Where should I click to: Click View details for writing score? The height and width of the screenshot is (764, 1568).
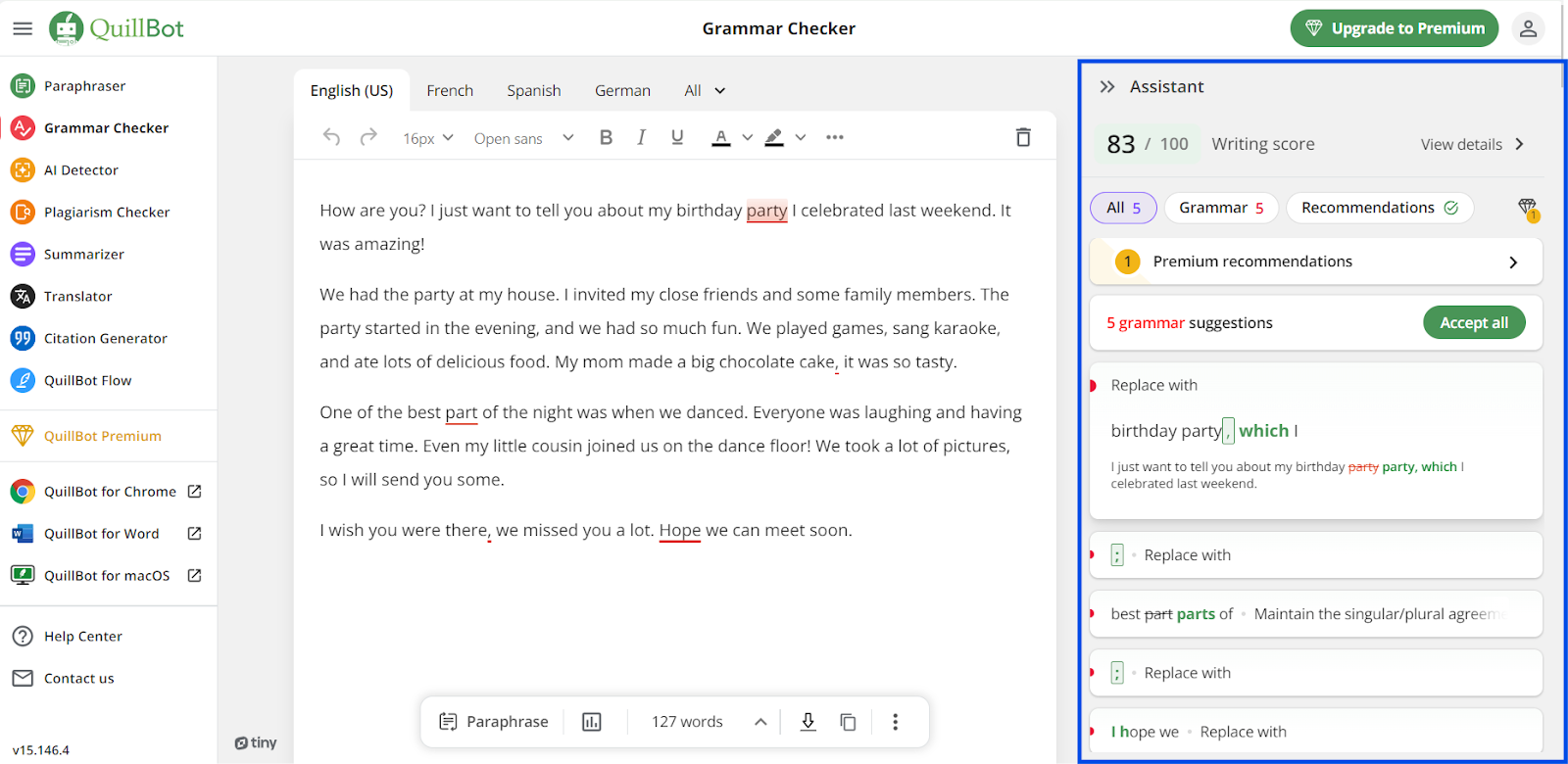coord(1473,144)
